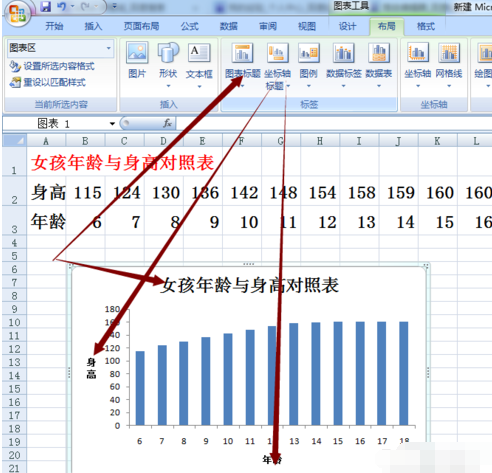The height and width of the screenshot is (473, 492).
Task: Open the 坐标轴标题 axis titles menu
Action: coord(277,67)
